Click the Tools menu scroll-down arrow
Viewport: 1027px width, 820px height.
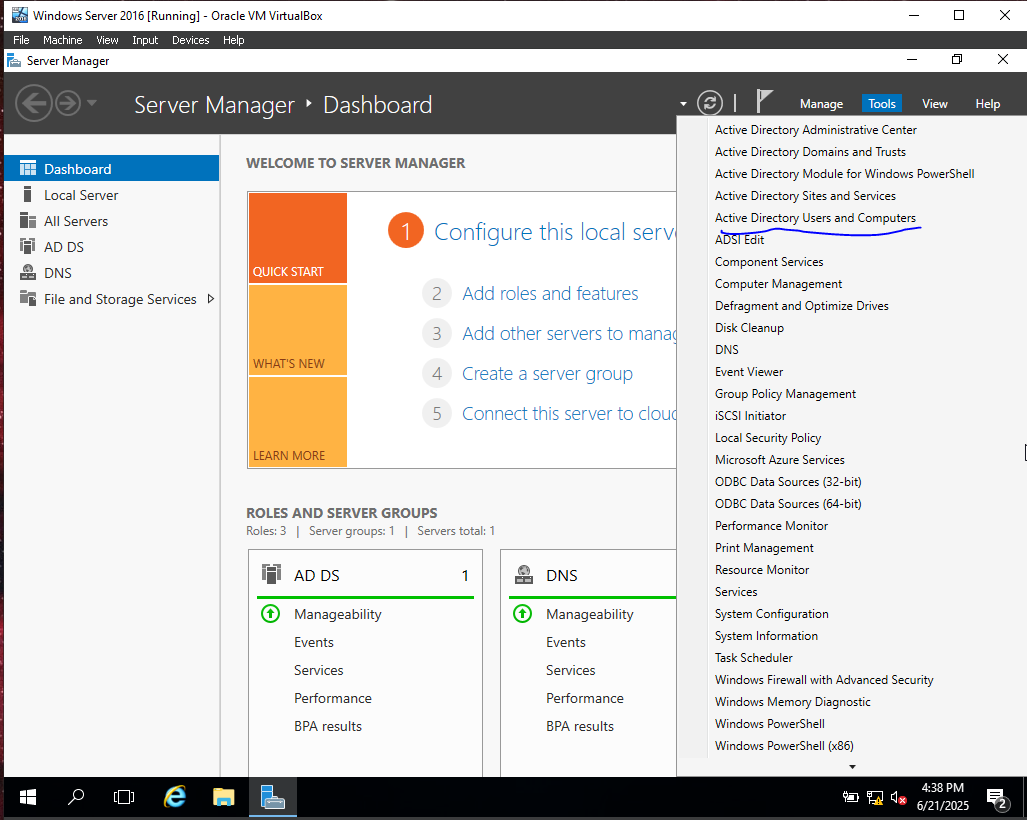click(852, 766)
